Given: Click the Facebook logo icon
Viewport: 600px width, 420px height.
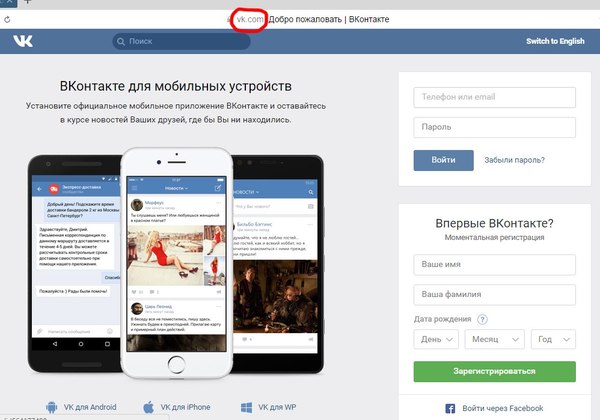Looking at the screenshot, I should (450, 409).
